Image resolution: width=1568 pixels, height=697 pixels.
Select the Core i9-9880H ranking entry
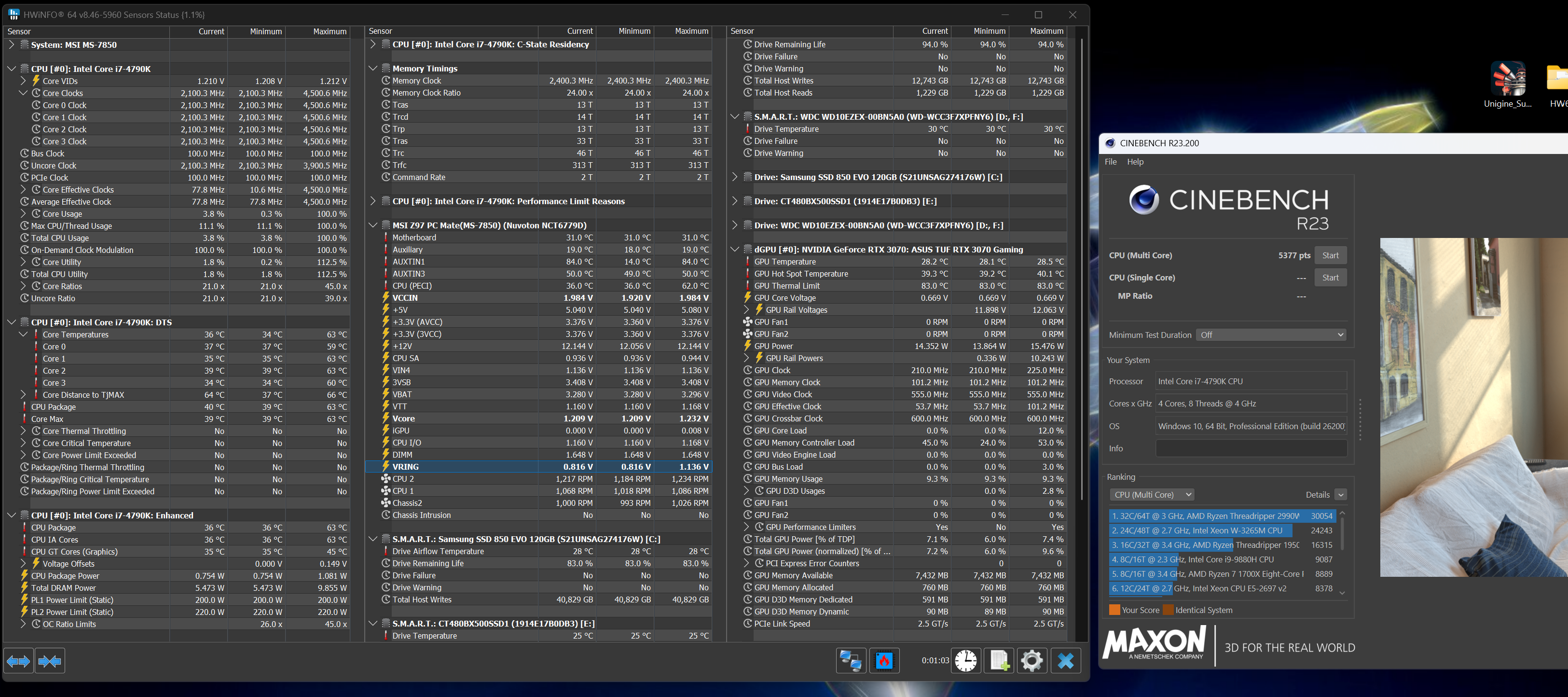point(1222,559)
